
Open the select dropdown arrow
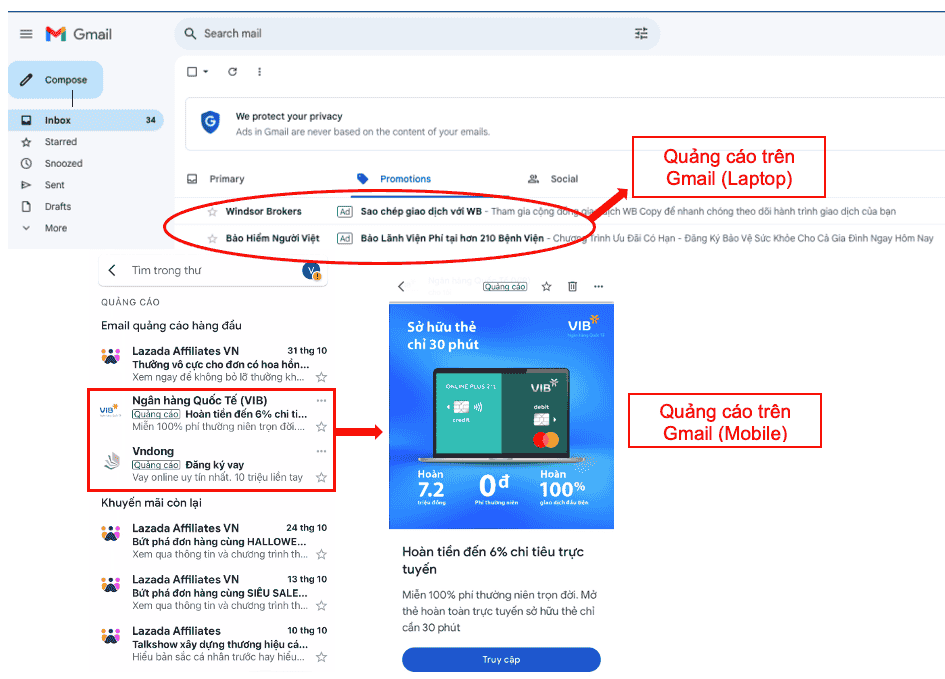click(206, 72)
